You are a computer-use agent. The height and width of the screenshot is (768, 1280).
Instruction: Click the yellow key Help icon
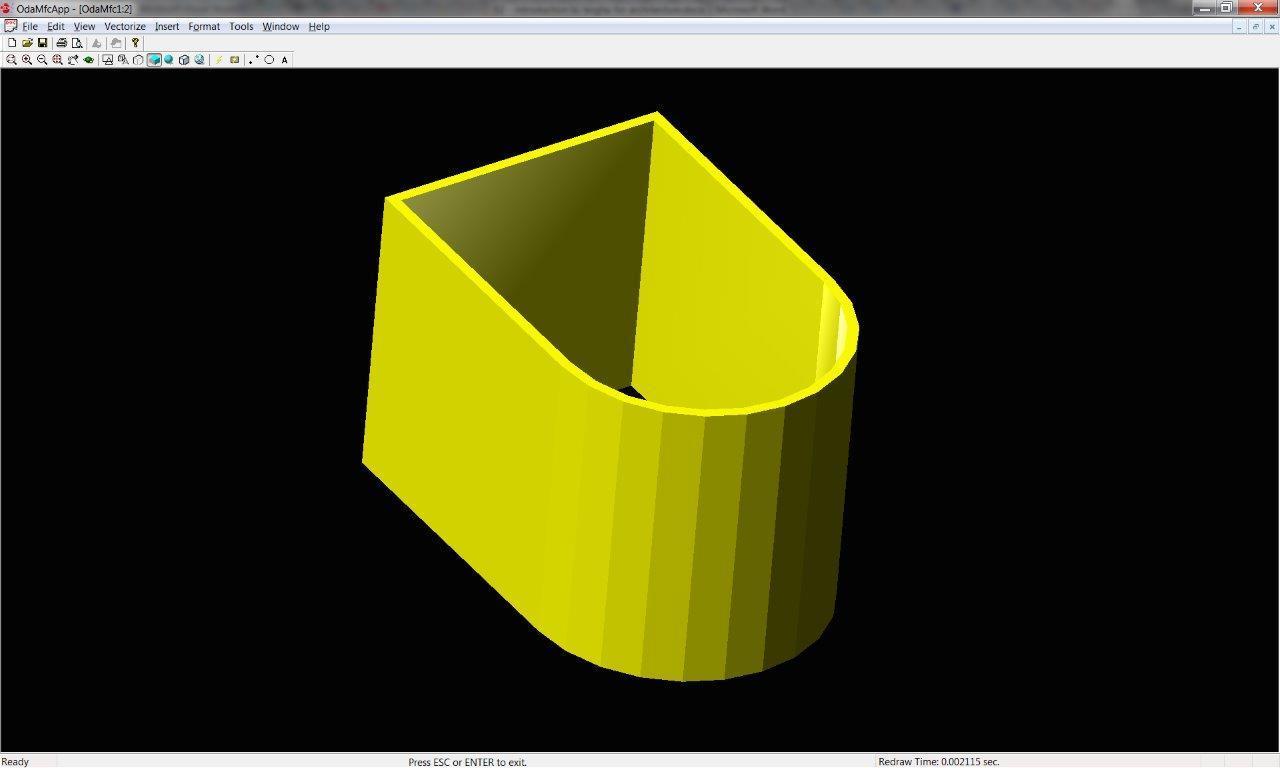[135, 43]
